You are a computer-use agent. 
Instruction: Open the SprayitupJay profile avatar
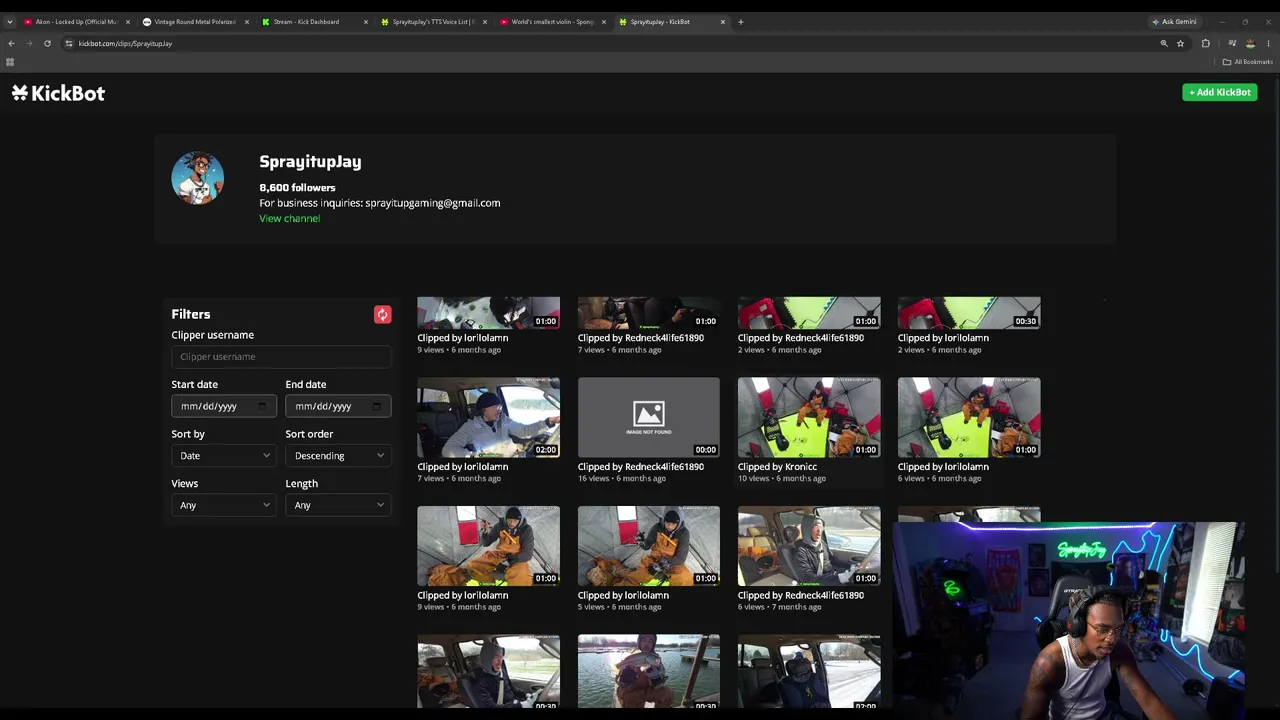(x=197, y=178)
